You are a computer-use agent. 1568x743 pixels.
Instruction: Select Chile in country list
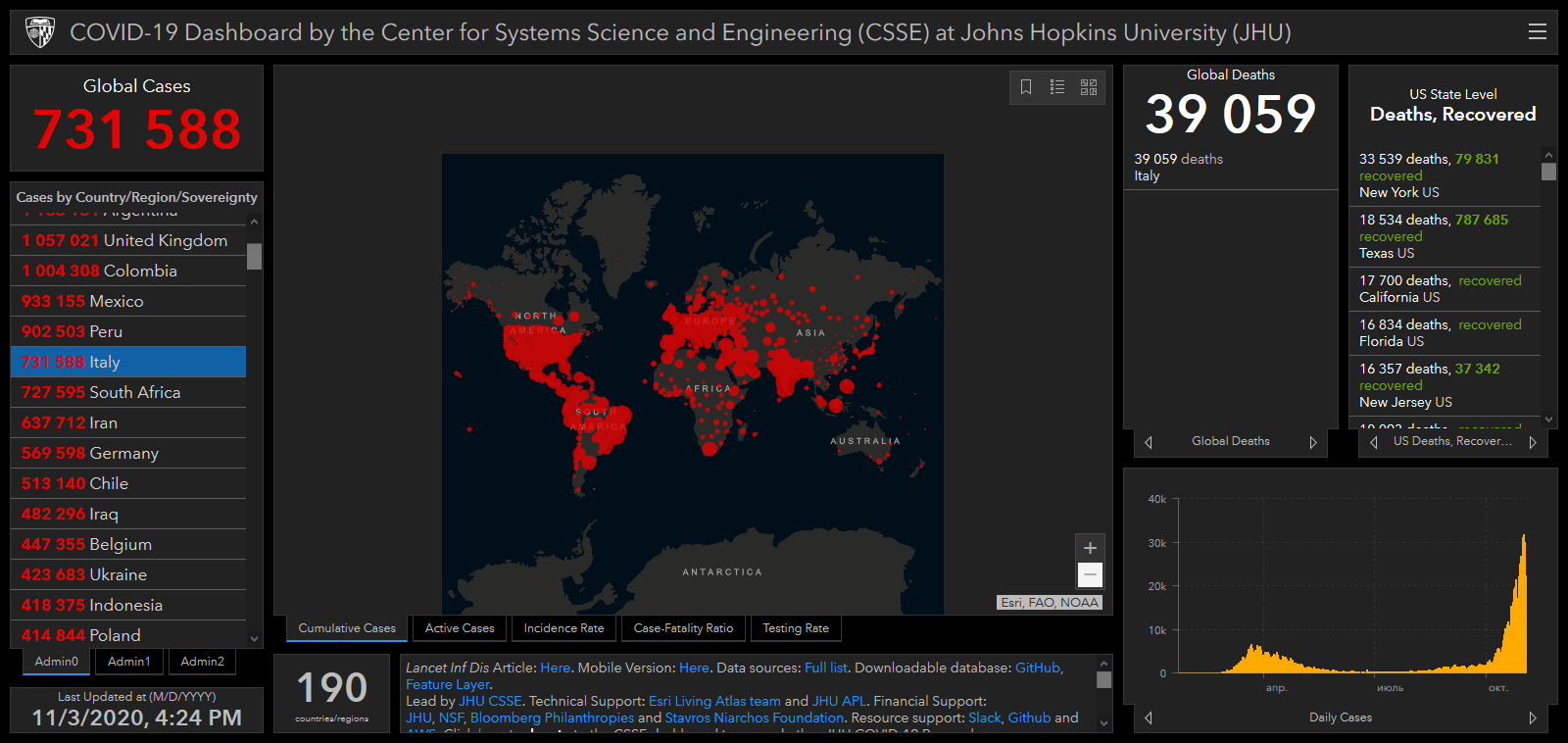[x=128, y=483]
